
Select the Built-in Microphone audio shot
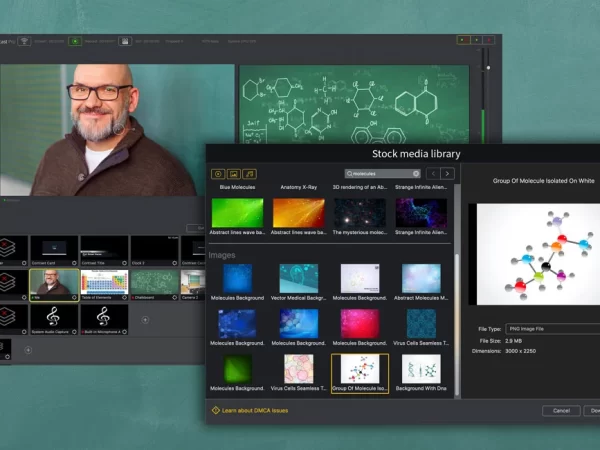(x=104, y=320)
